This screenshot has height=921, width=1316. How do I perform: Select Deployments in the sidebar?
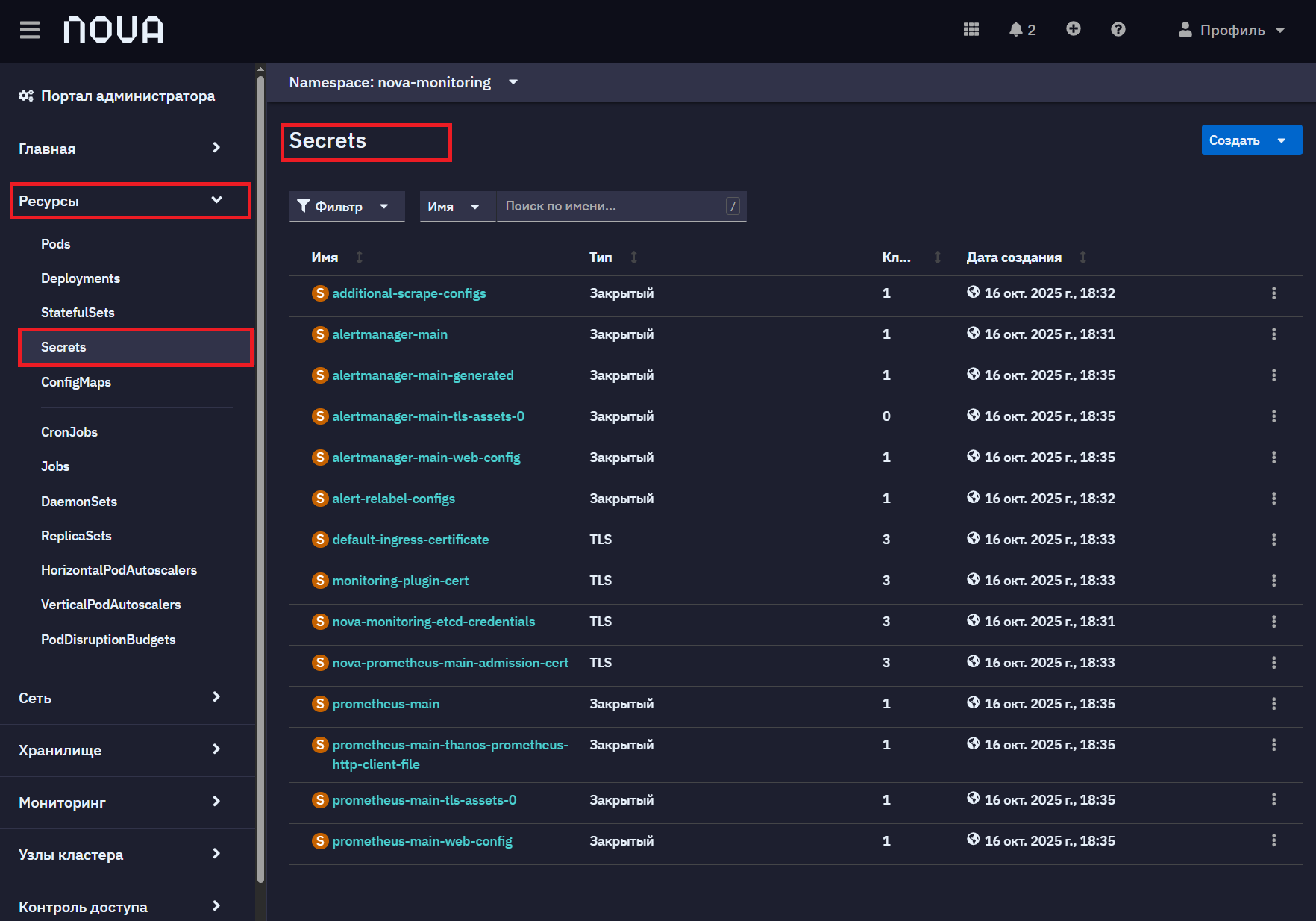(81, 278)
